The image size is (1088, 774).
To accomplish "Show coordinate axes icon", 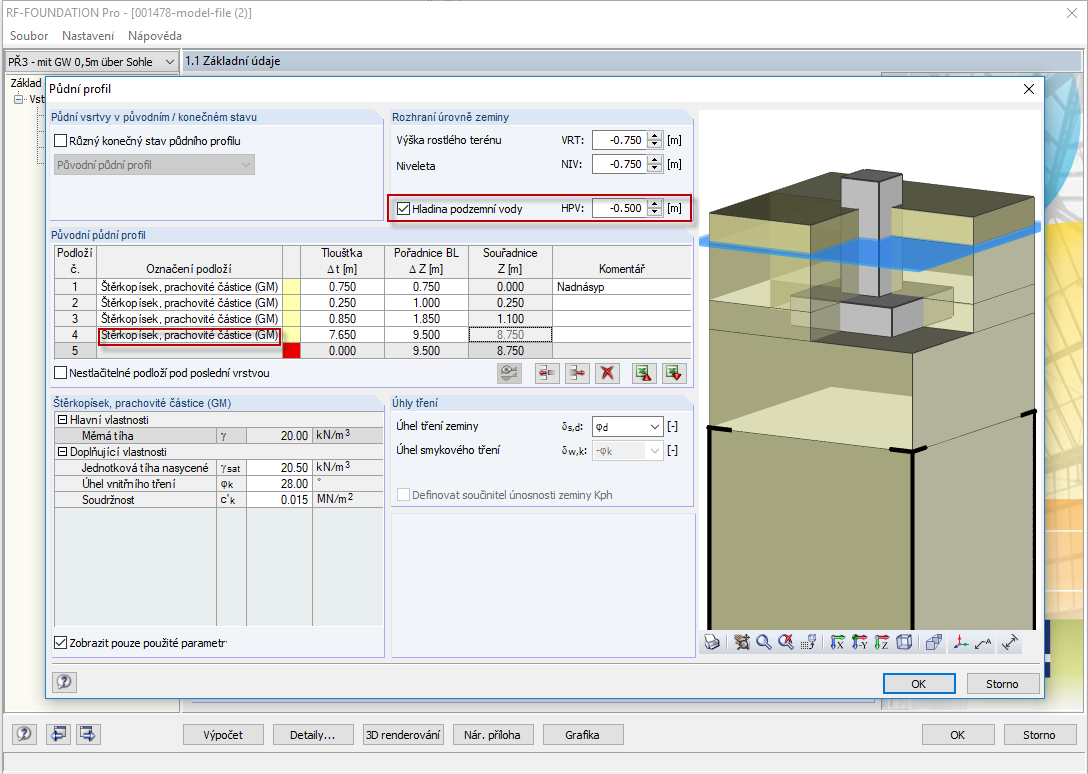I will coord(961,642).
